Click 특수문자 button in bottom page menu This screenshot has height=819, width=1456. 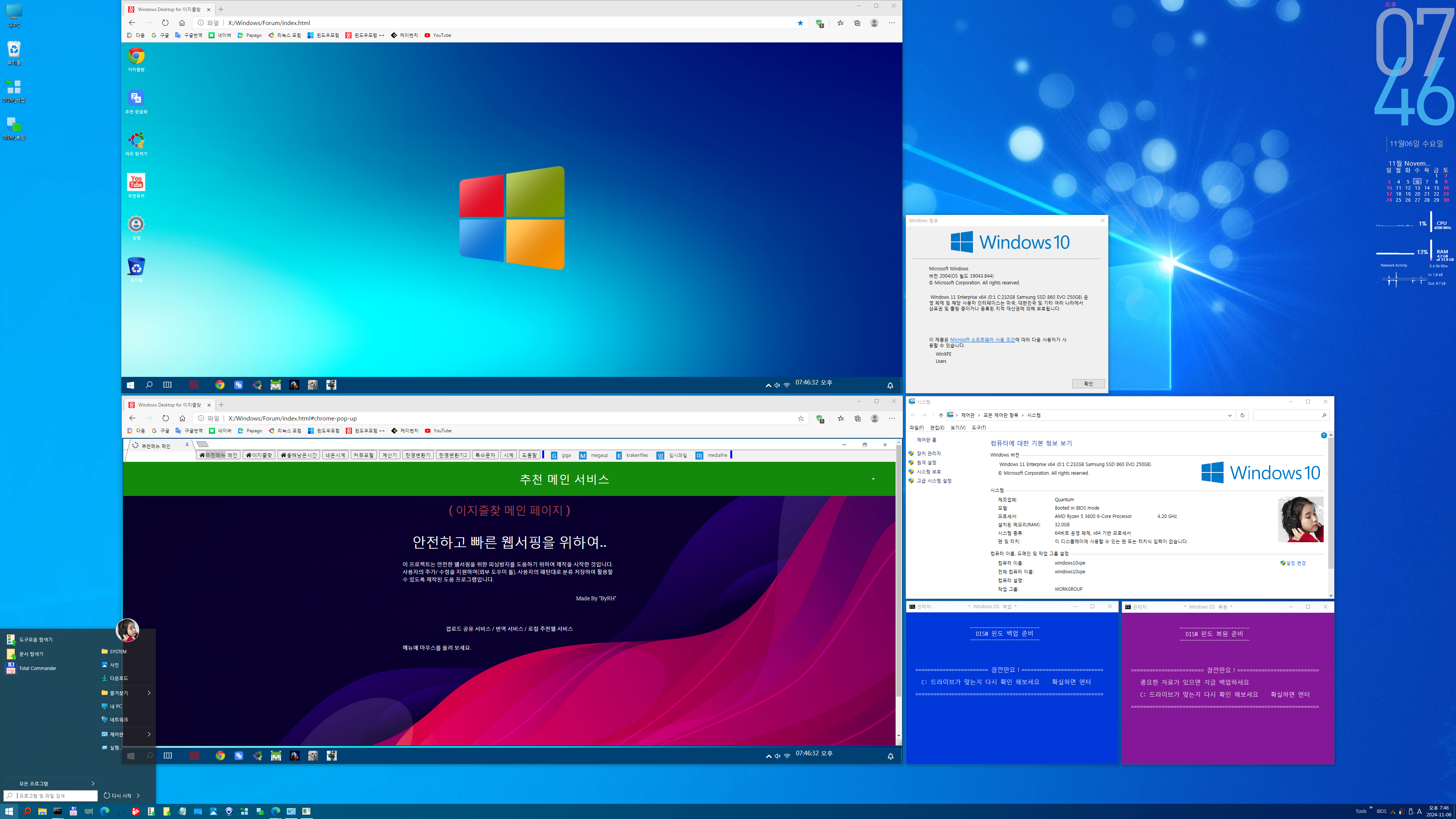[x=485, y=455]
